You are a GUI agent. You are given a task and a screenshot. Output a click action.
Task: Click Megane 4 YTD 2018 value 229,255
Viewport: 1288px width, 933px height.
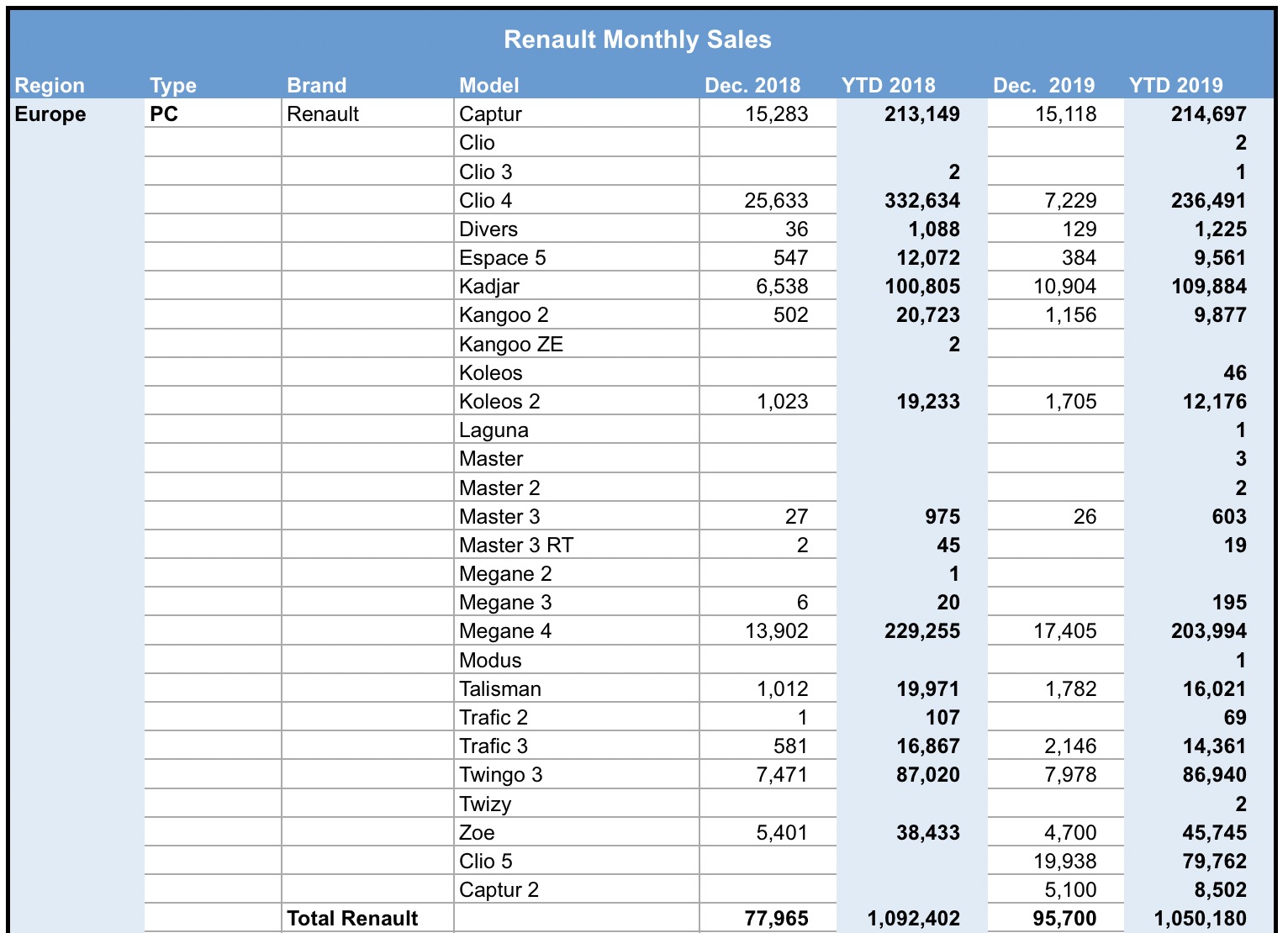point(921,630)
